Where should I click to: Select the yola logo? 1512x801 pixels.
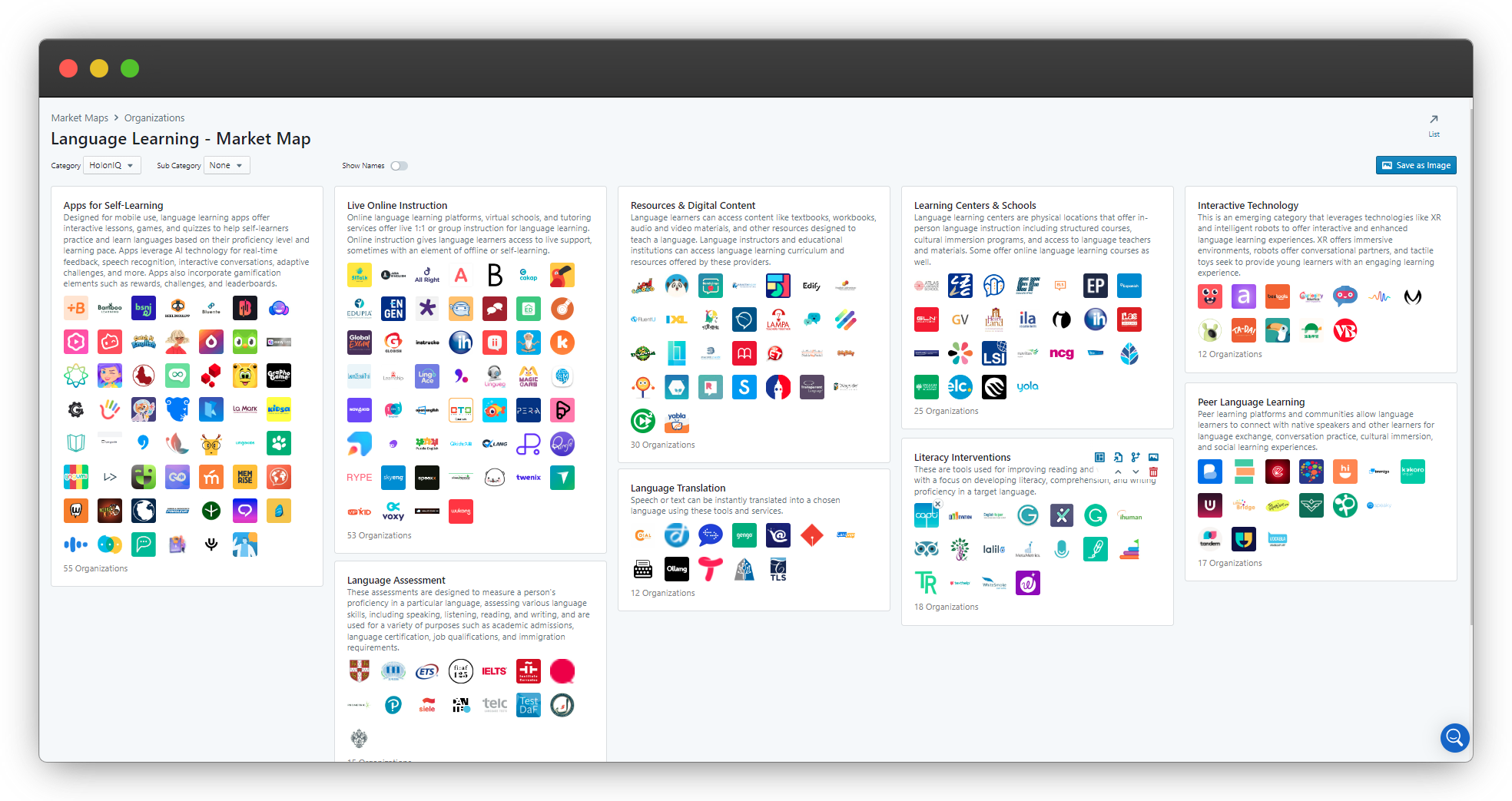pyautogui.click(x=1027, y=387)
